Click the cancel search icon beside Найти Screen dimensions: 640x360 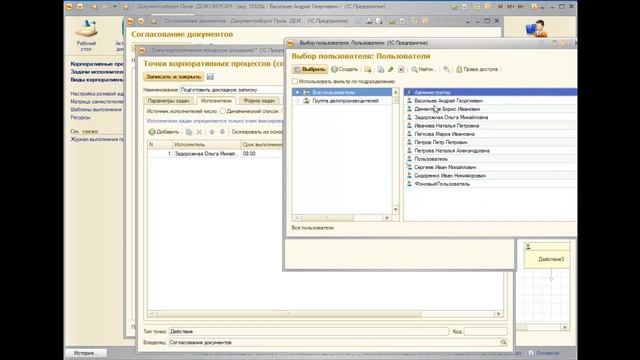(x=446, y=70)
